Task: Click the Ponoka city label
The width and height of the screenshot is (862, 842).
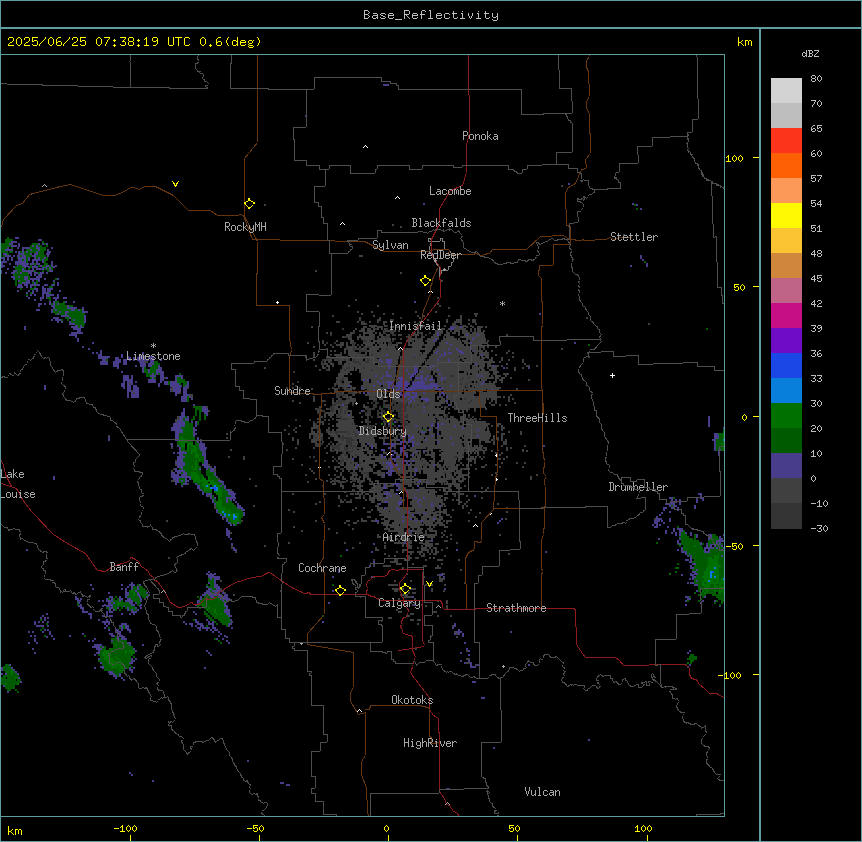Action: pos(480,136)
